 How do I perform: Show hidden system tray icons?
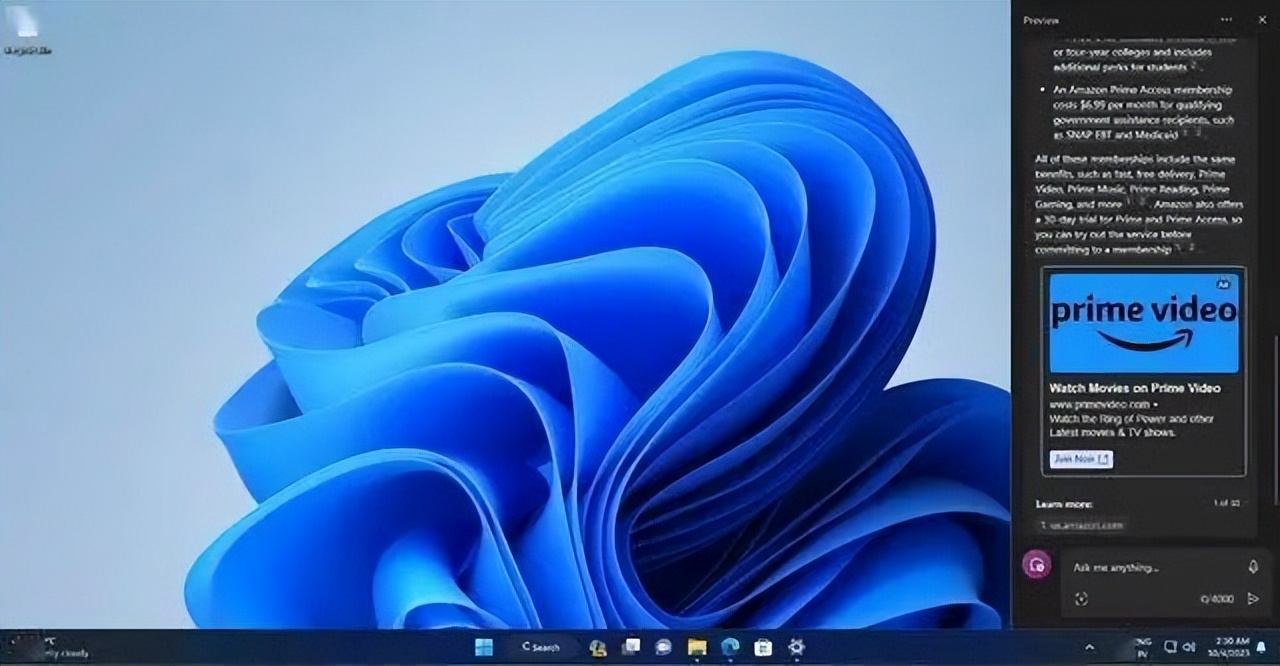pos(1089,647)
